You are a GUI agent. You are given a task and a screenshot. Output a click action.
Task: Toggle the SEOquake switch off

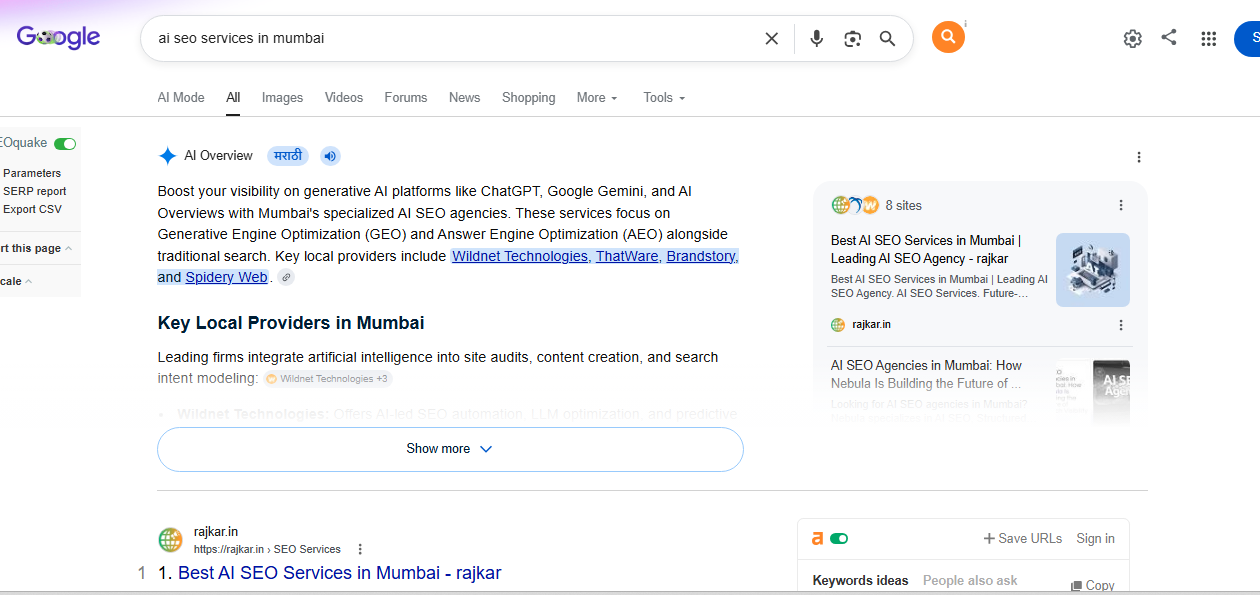click(65, 144)
